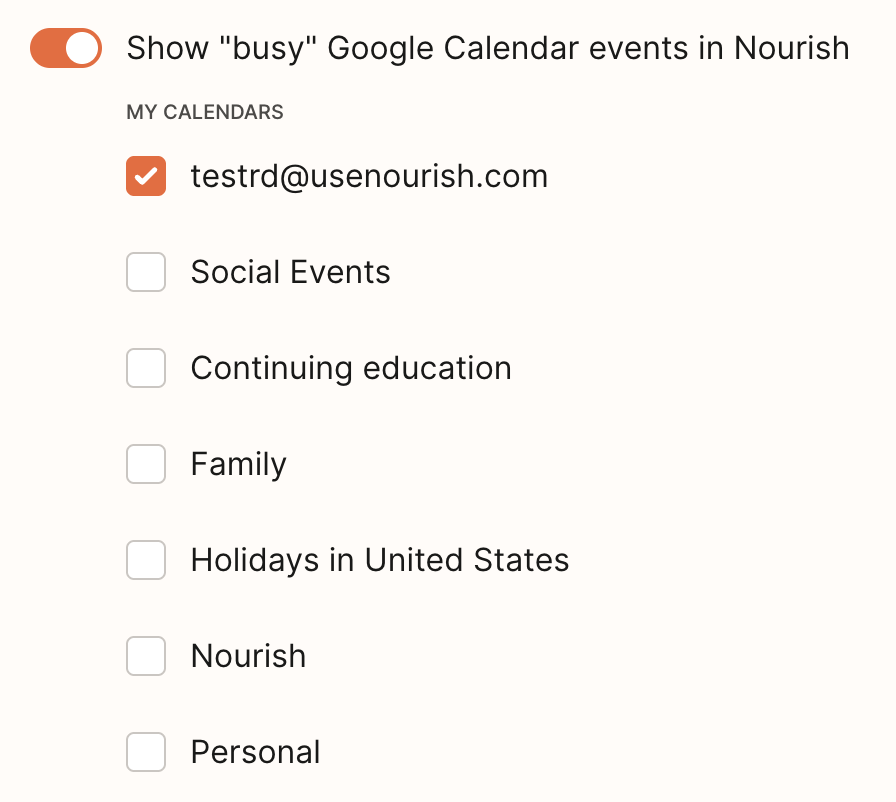Turn off the busy events toggle switch
The width and height of the screenshot is (896, 802).
[x=66, y=48]
